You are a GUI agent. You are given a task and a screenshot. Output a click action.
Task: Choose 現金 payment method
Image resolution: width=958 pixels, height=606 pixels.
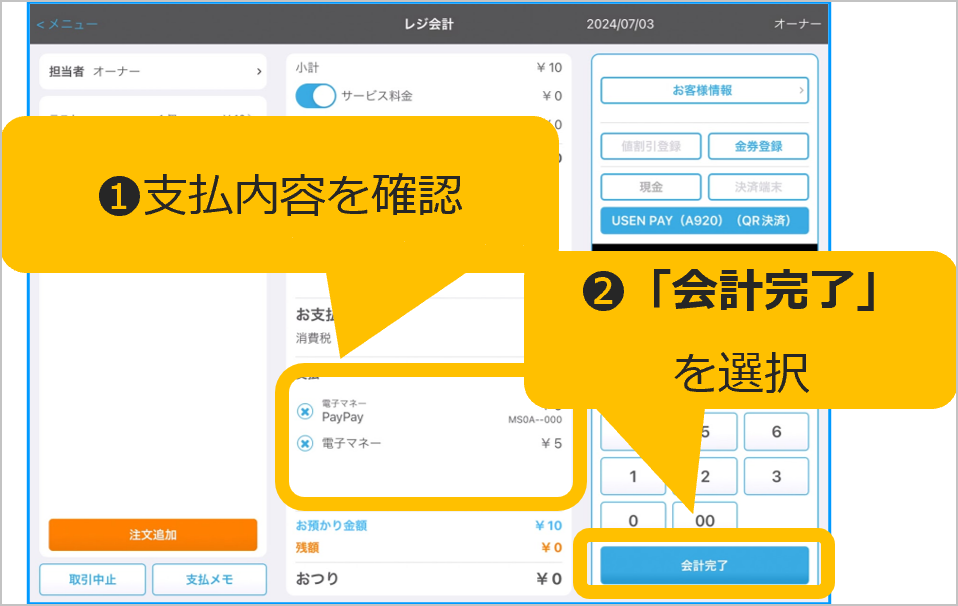(x=651, y=187)
